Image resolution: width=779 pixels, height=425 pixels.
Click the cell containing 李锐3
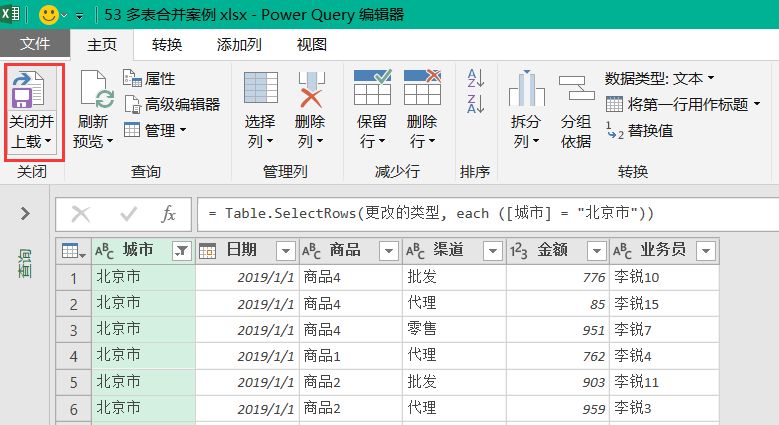point(664,409)
